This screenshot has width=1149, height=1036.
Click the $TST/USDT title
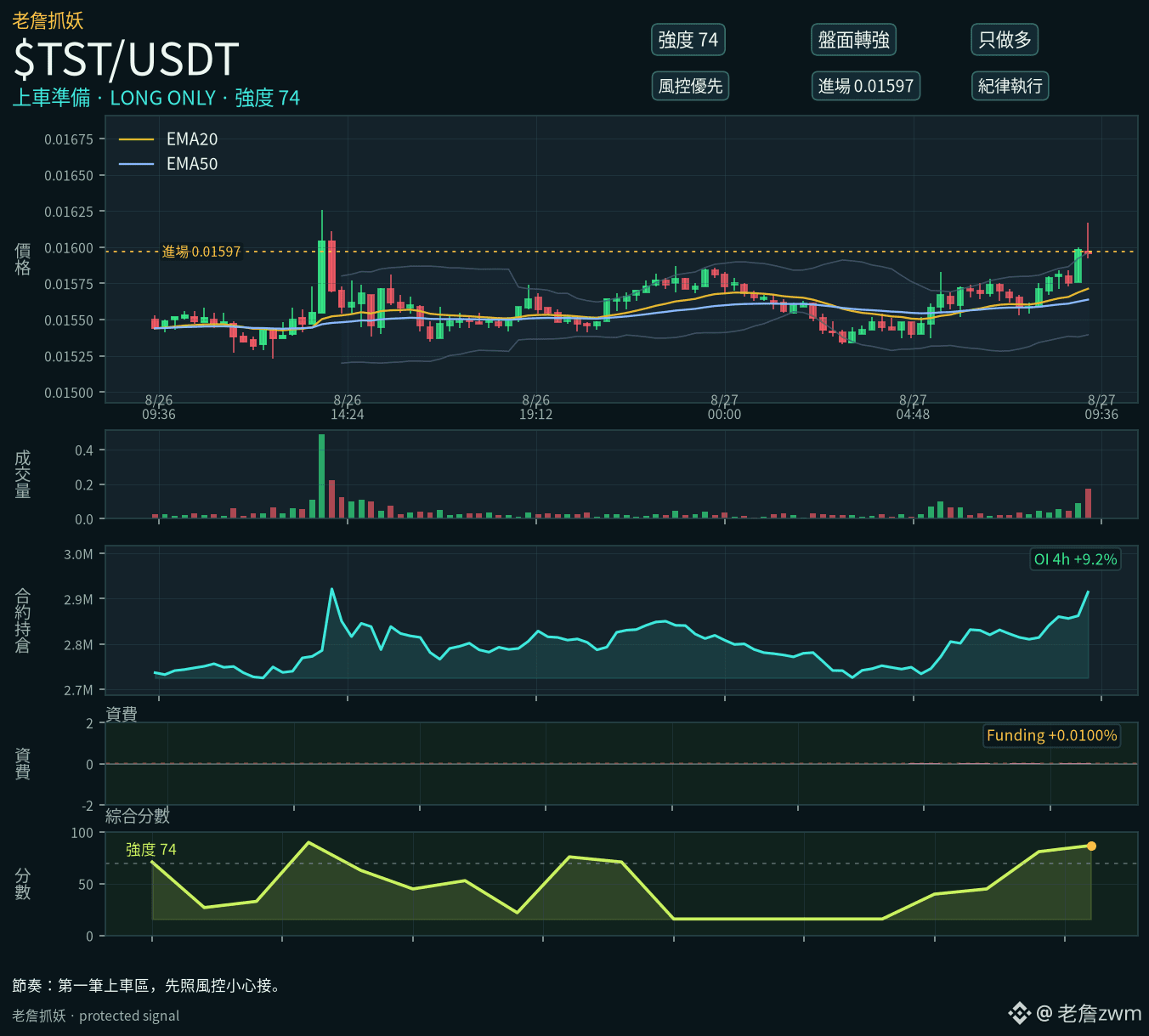pos(126,59)
